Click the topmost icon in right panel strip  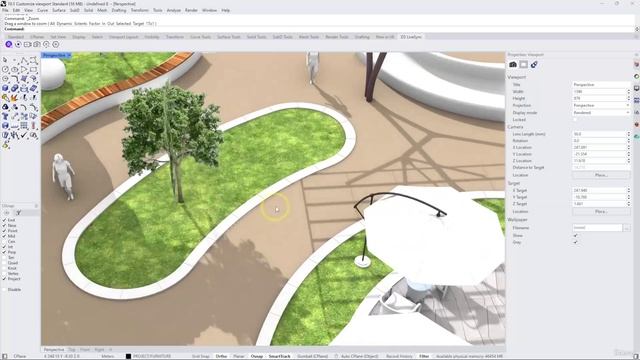click(x=636, y=64)
